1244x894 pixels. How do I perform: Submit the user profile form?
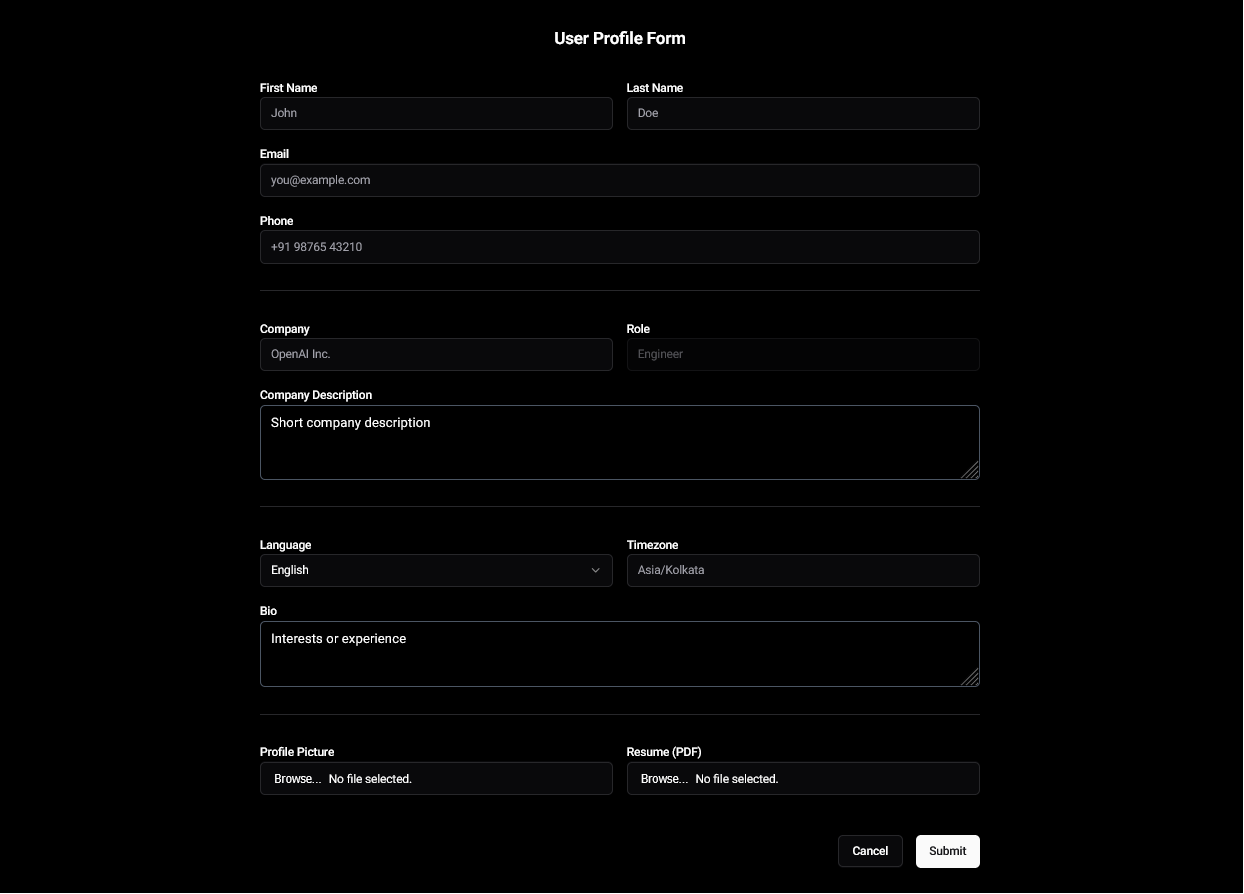pos(948,851)
